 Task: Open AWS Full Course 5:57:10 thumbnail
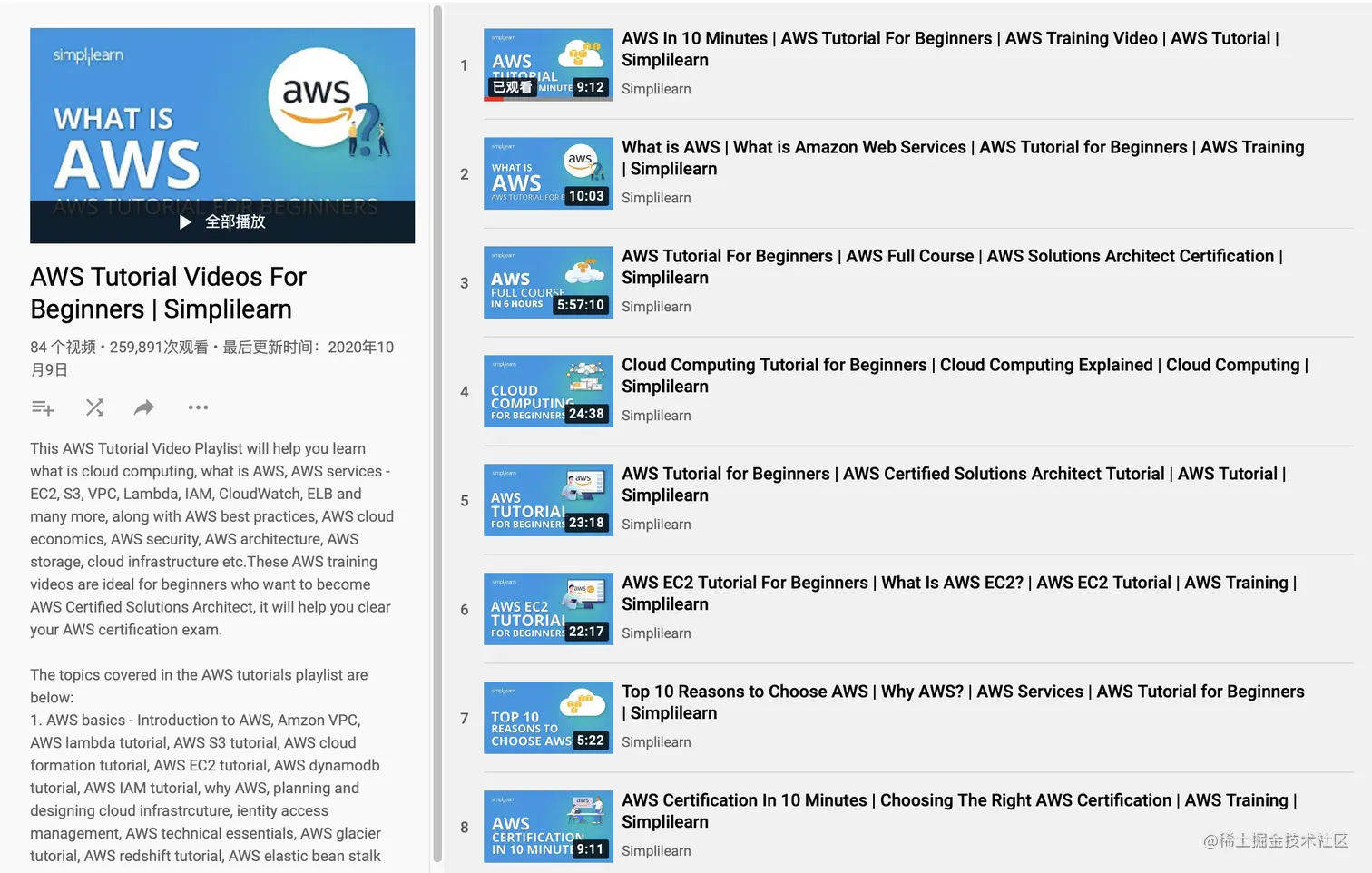coord(548,282)
